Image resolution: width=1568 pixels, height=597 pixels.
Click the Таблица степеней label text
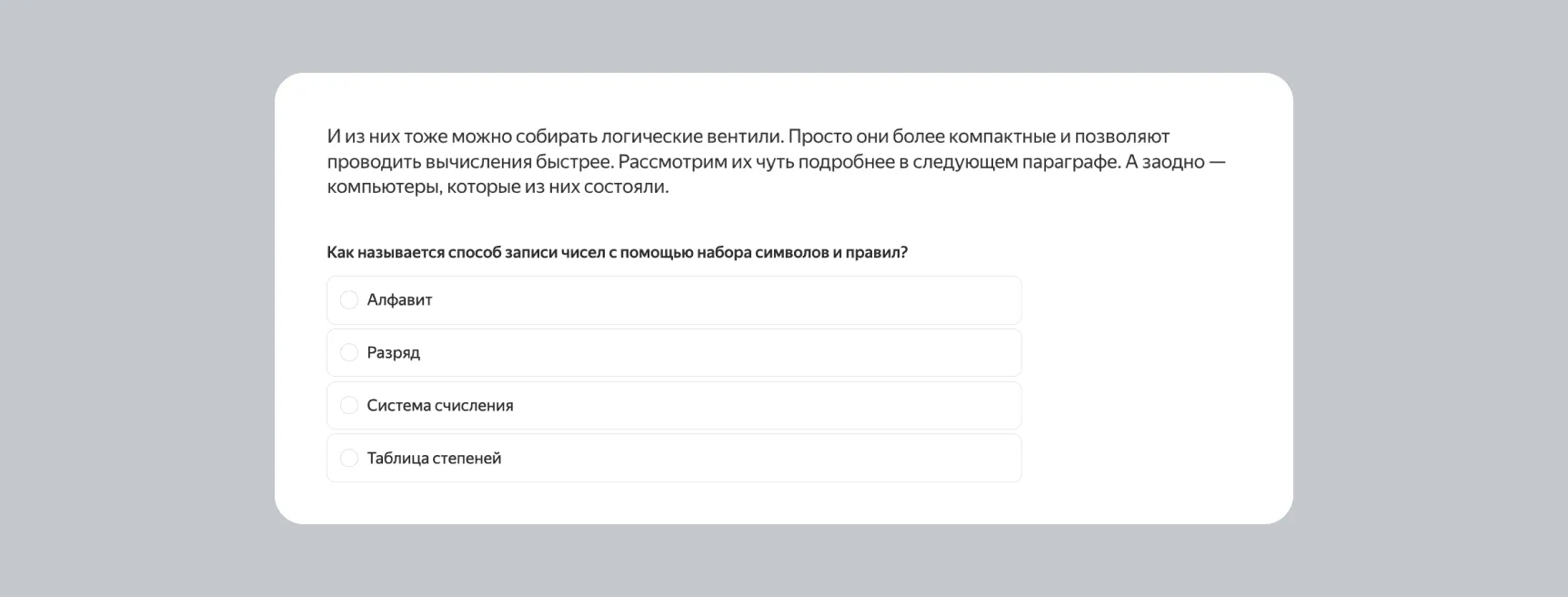click(434, 459)
